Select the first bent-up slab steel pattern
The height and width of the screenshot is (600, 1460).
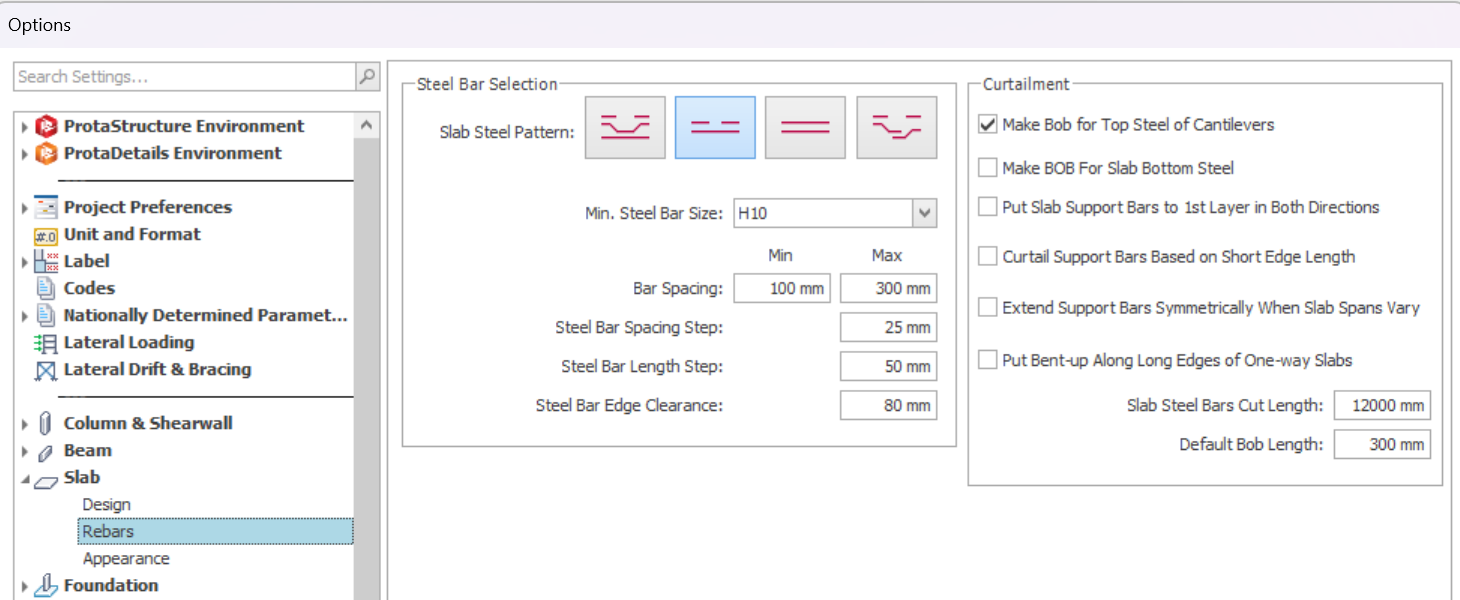pos(625,128)
